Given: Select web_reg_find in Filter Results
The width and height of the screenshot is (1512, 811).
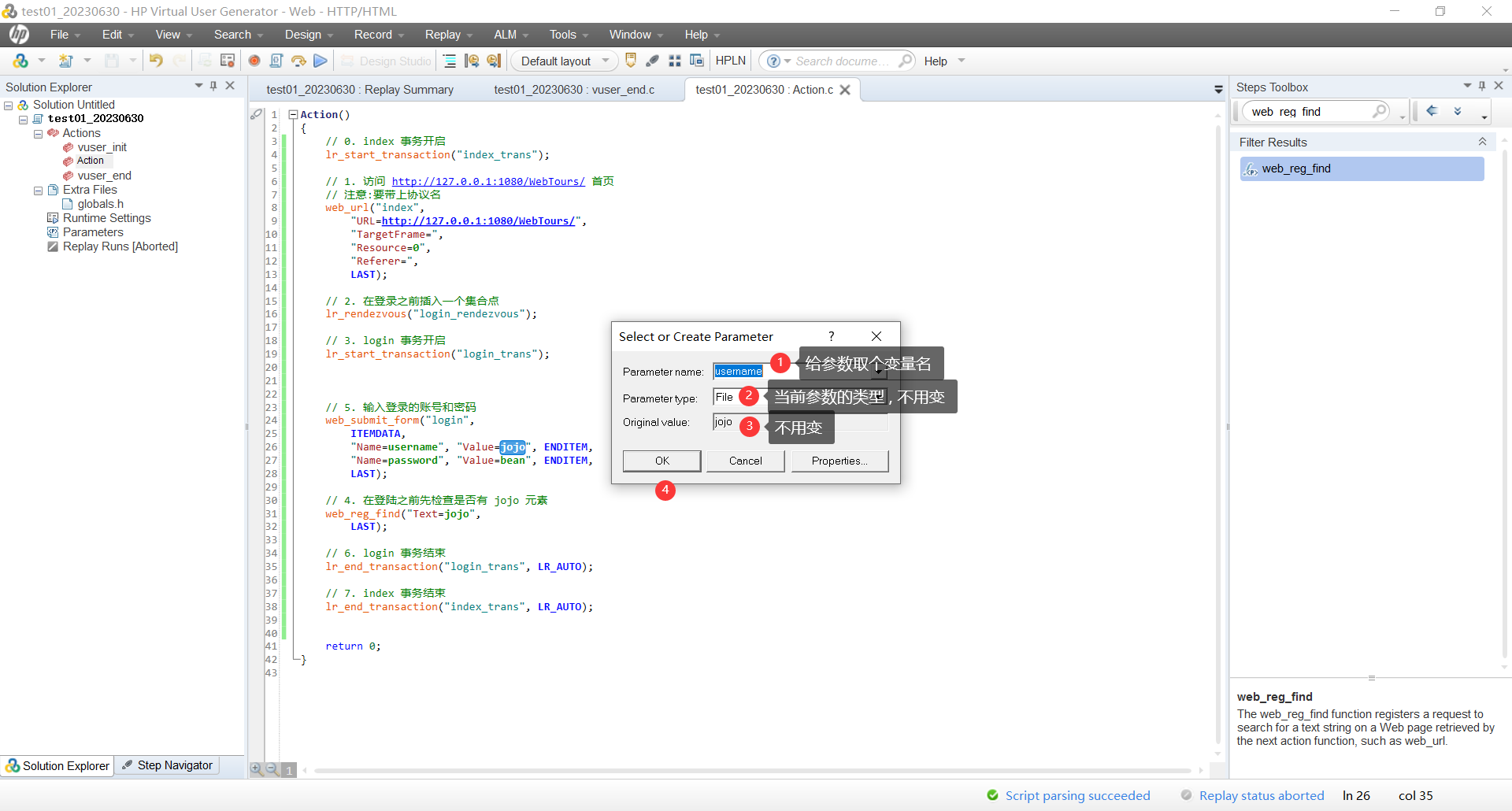Looking at the screenshot, I should (x=1362, y=168).
